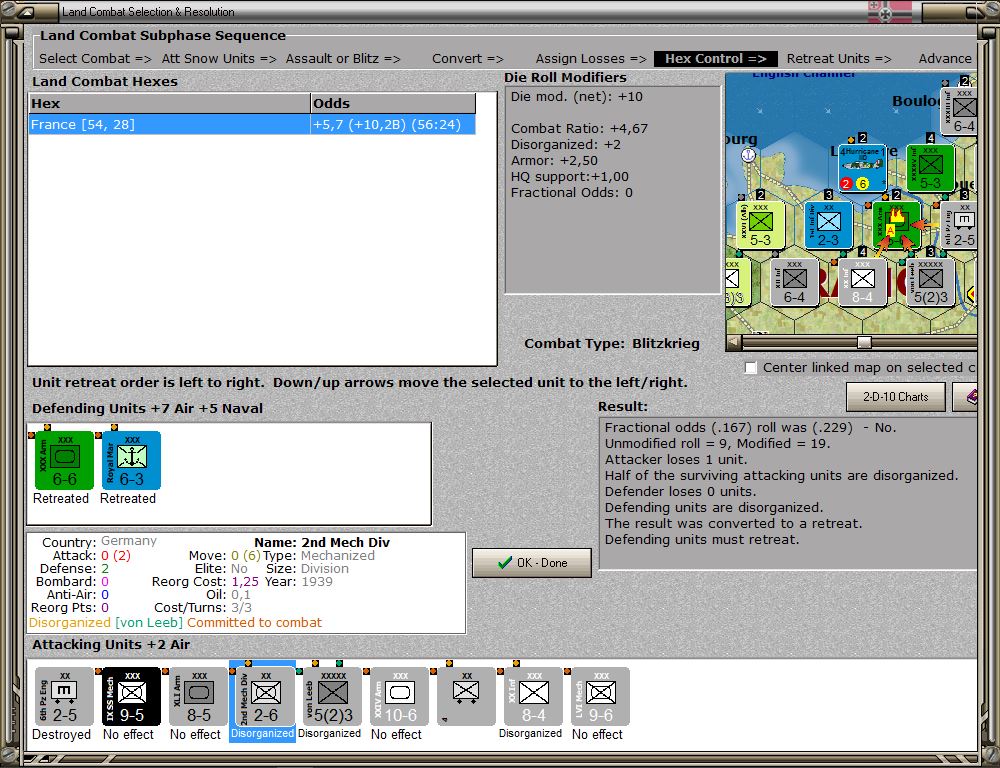Select the XXIV Arm 10-6 attacking unit
Screen dimensions: 1000x768
(399, 696)
